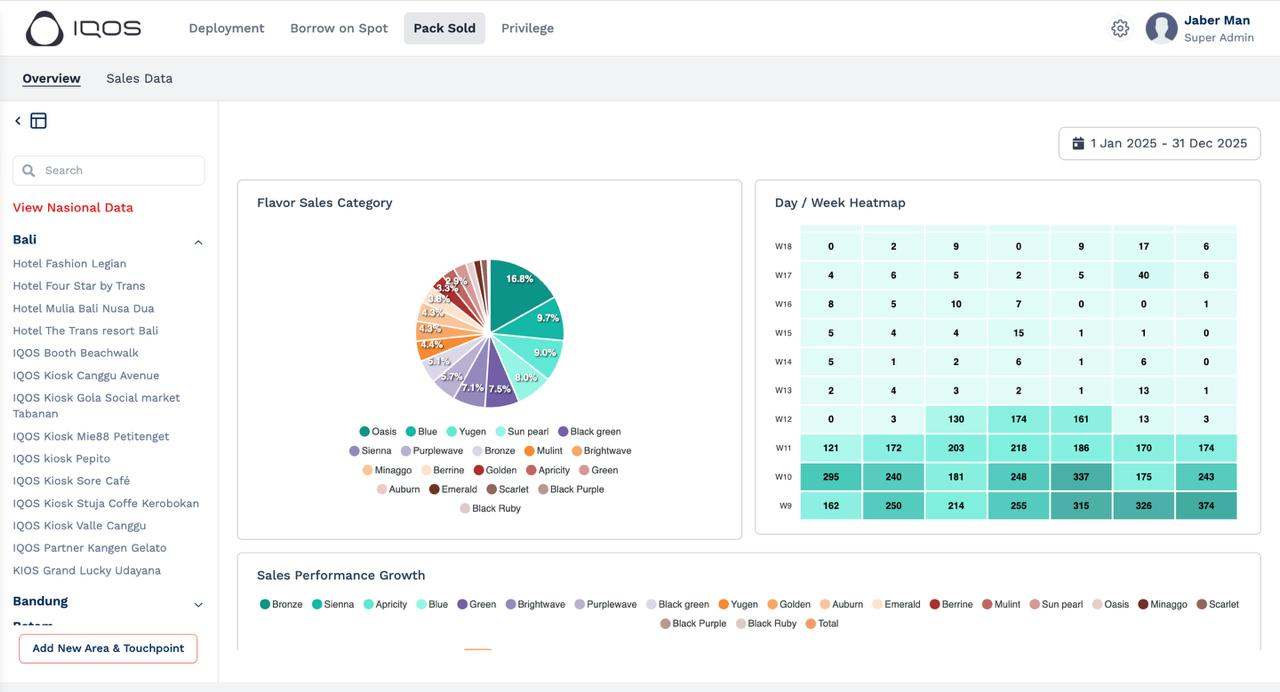Select Hotel Fashion Legian touchpoint
Viewport: 1280px width, 692px height.
[x=70, y=264]
